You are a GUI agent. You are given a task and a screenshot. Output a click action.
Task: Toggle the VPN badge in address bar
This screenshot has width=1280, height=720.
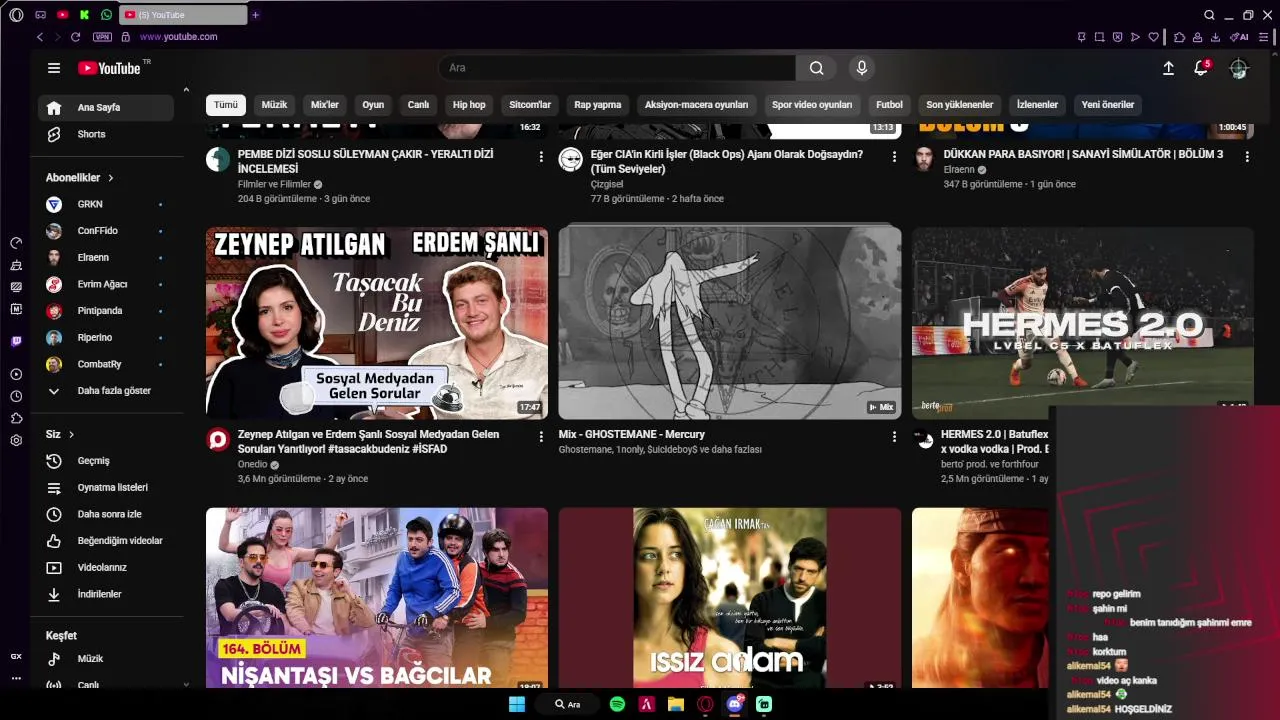click(x=102, y=37)
